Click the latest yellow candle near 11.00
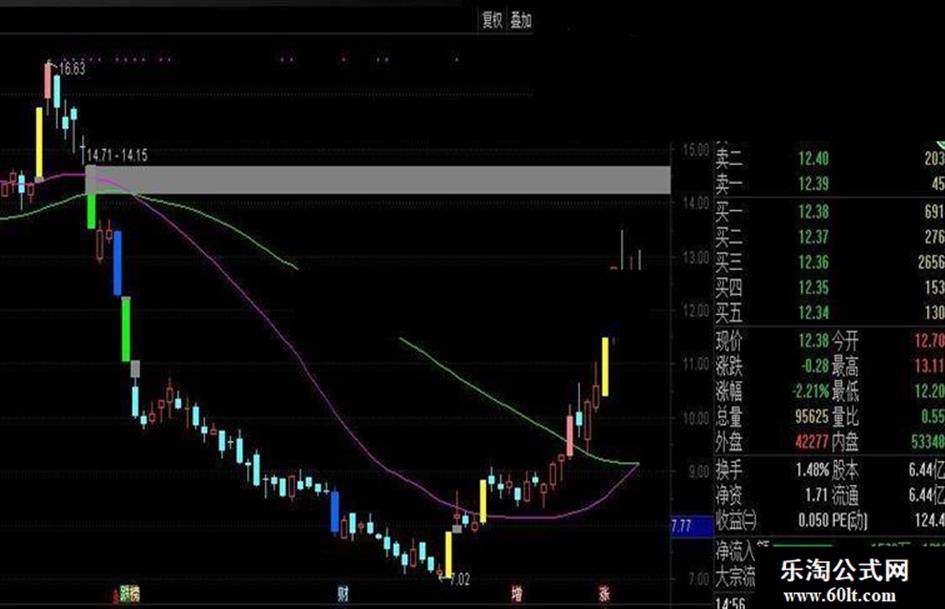Image resolution: width=945 pixels, height=609 pixels. pyautogui.click(x=605, y=367)
